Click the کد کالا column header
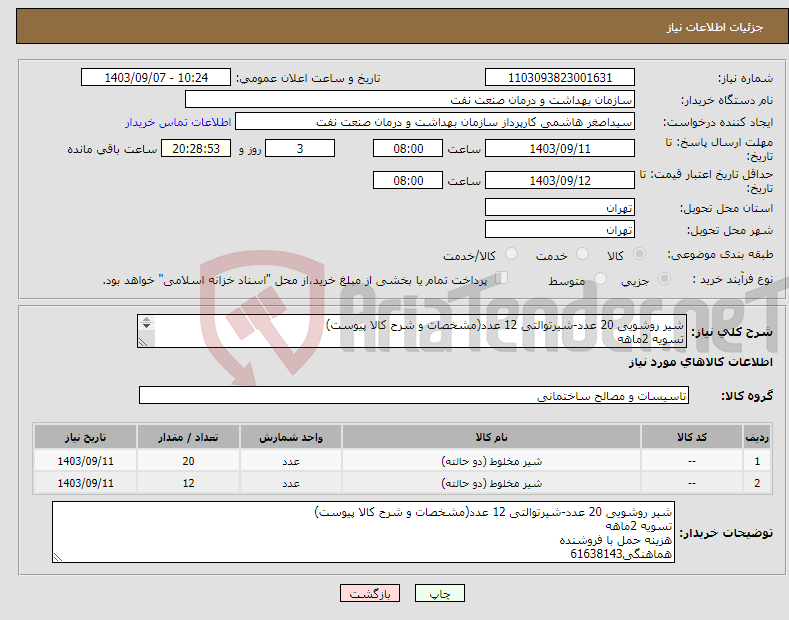This screenshot has width=789, height=620. (x=692, y=437)
